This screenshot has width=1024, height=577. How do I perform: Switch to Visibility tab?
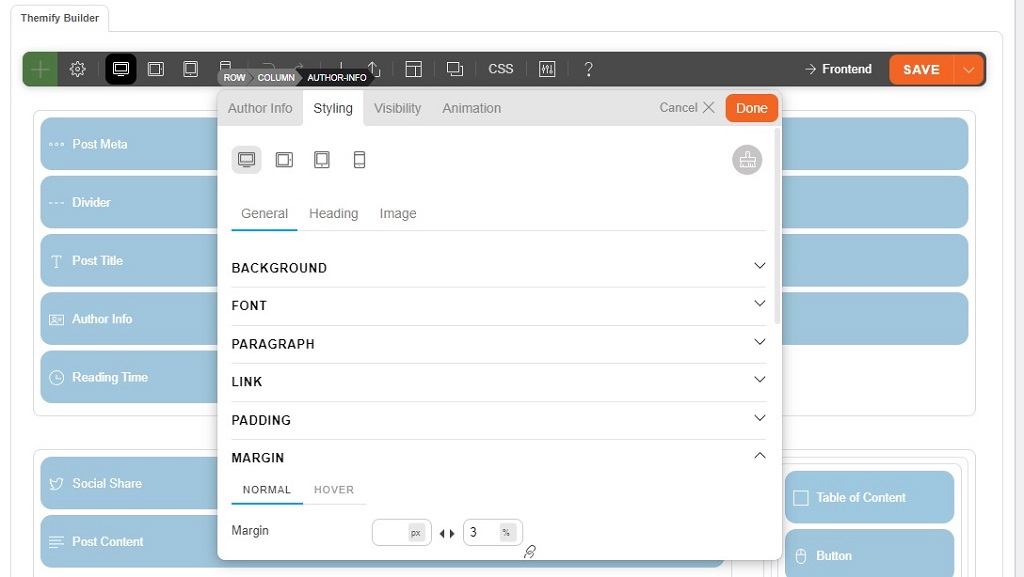point(397,108)
